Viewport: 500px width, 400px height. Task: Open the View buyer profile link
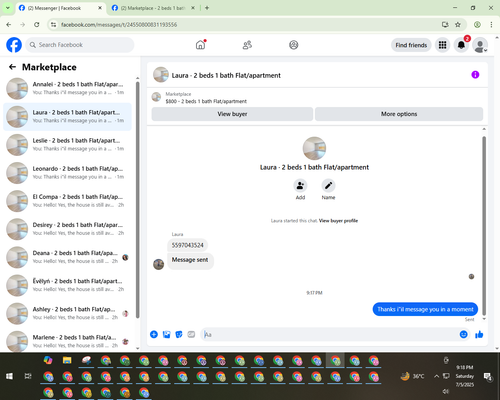coord(338,221)
